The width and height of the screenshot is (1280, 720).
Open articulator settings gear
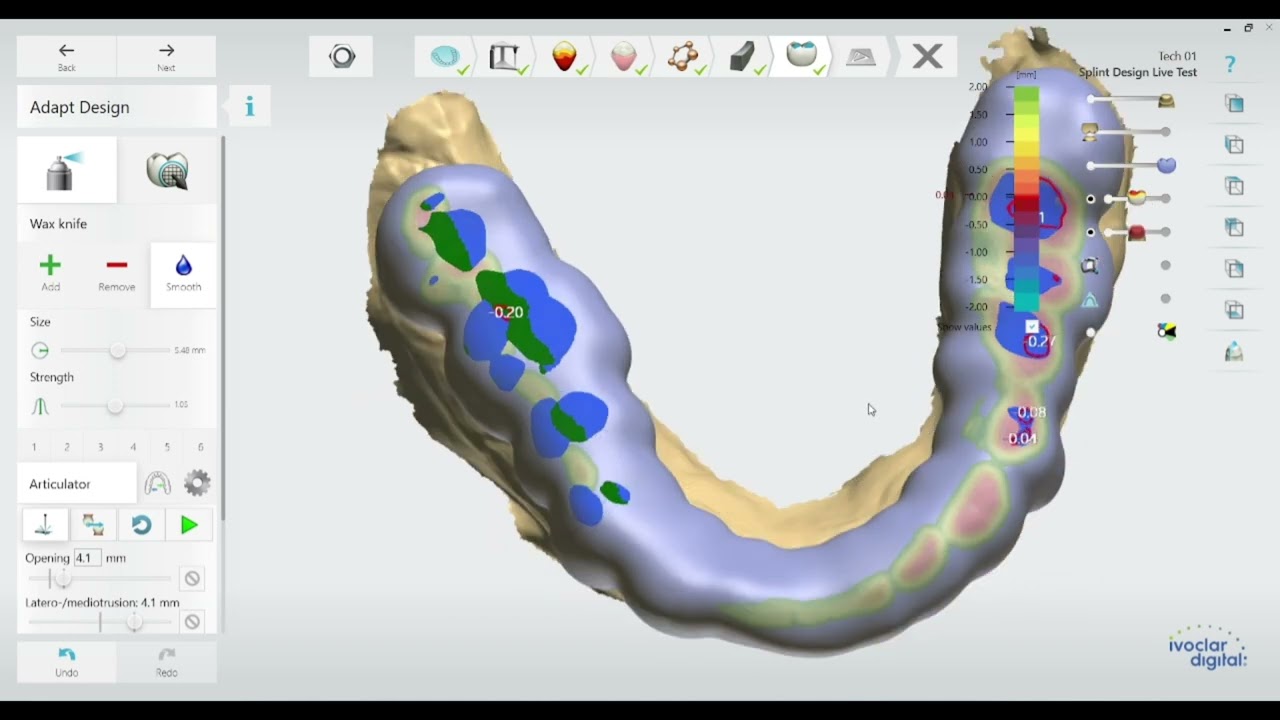coord(197,484)
